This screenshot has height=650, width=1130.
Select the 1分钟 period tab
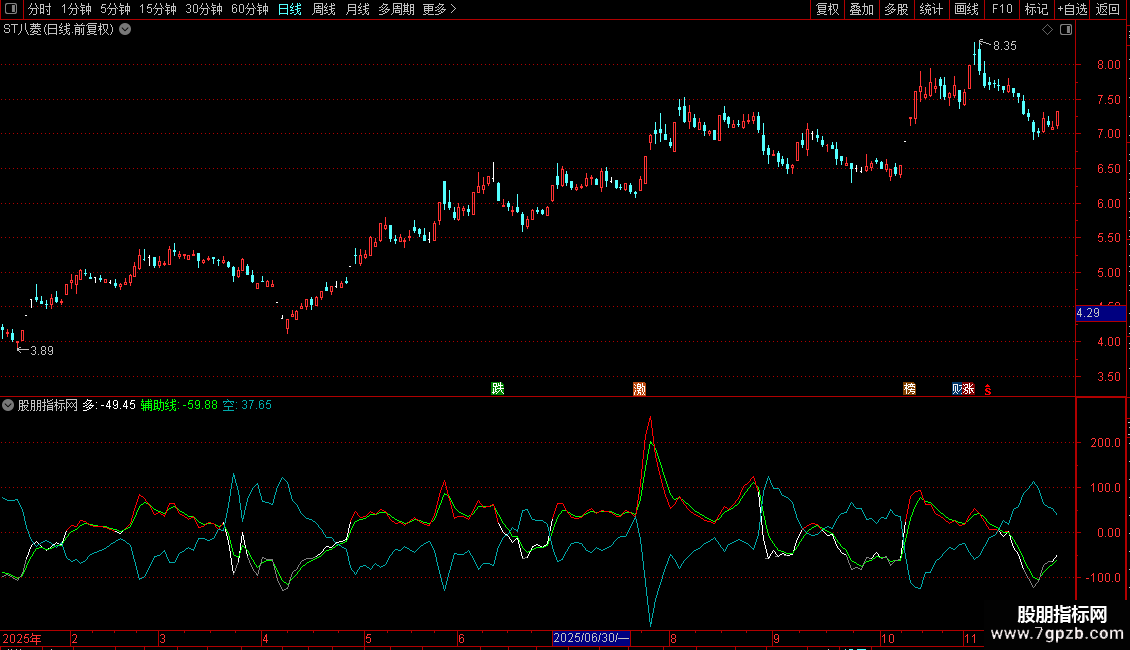pos(76,9)
